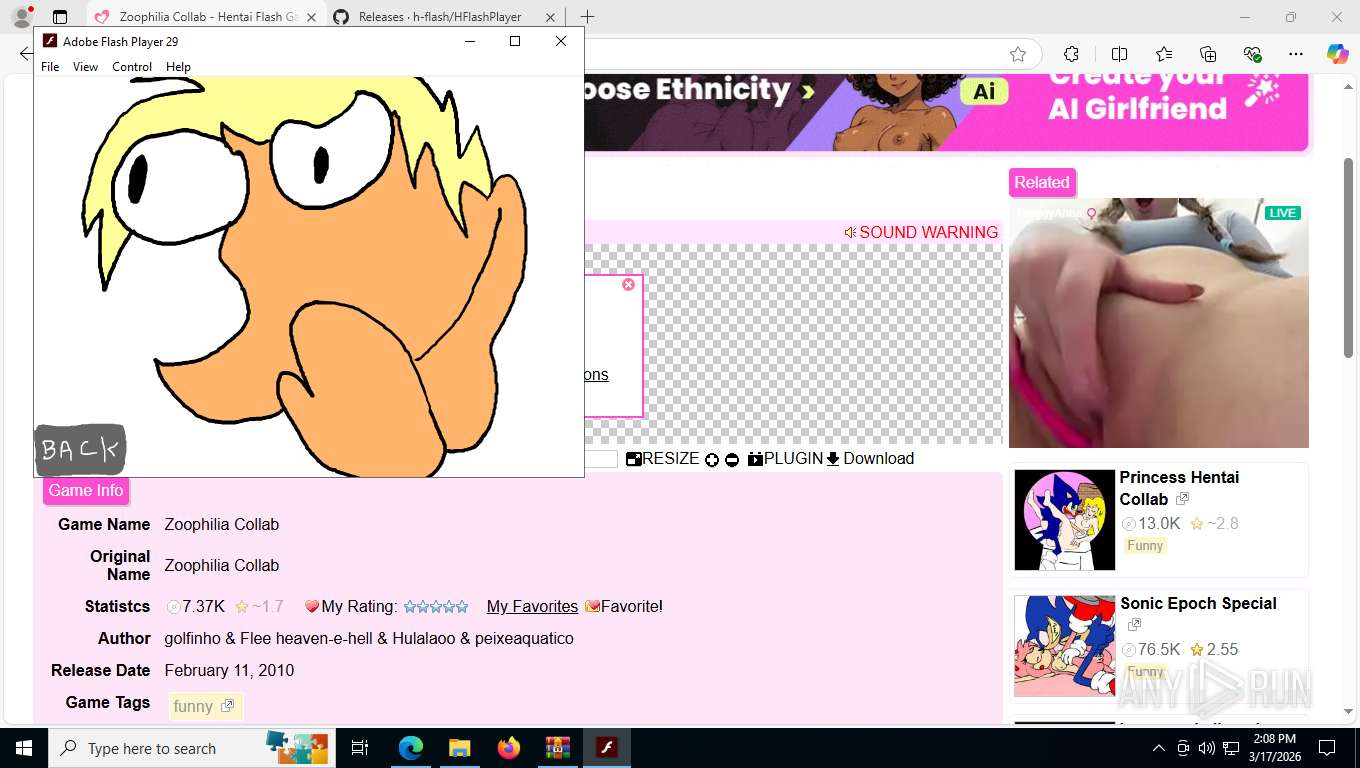Open Browser essentials heart icon

point(1252,54)
